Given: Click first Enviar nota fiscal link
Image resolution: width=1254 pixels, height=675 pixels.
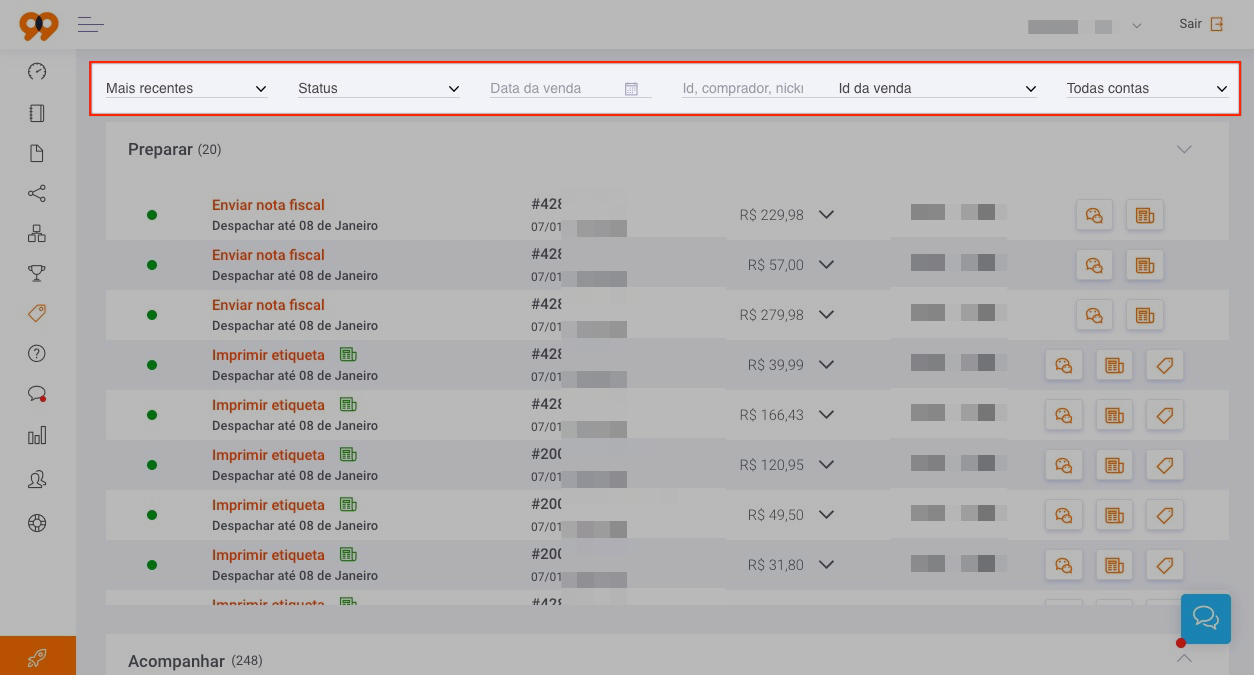Looking at the screenshot, I should click(268, 205).
